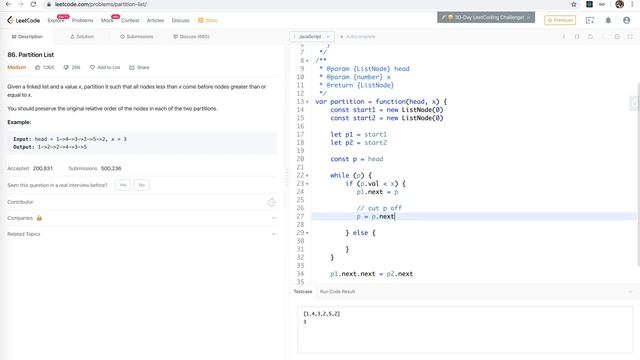Image resolution: width=640 pixels, height=360 pixels.
Task: Switch to the Solution tab
Action: [x=82, y=37]
